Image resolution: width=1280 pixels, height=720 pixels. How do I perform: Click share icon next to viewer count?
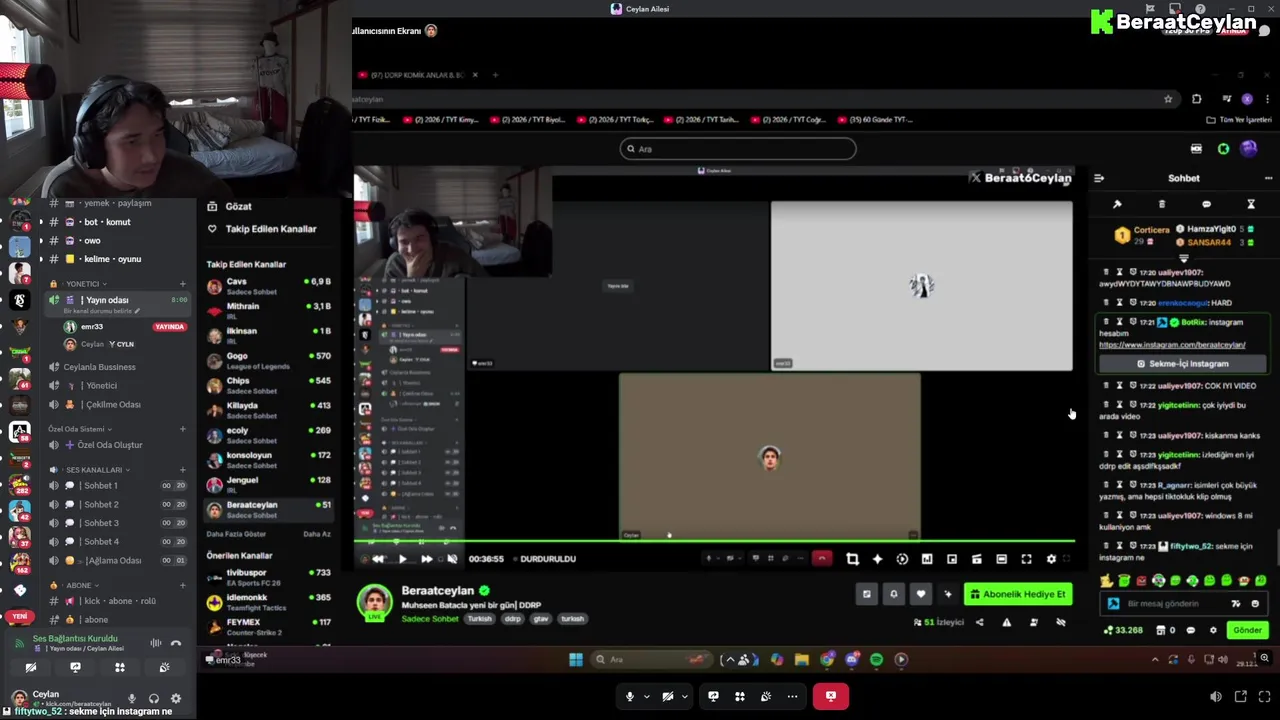coord(979,622)
